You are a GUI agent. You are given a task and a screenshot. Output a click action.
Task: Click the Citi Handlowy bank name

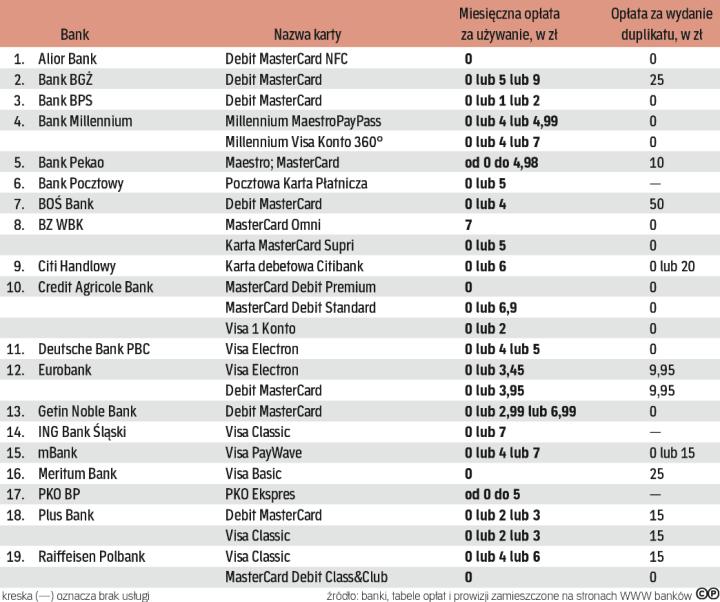click(77, 266)
